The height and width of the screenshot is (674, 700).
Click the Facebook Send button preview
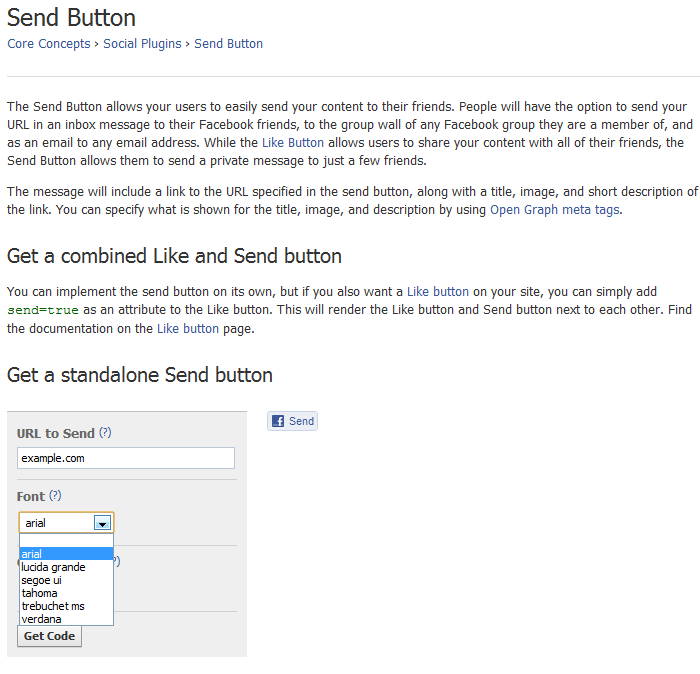292,421
